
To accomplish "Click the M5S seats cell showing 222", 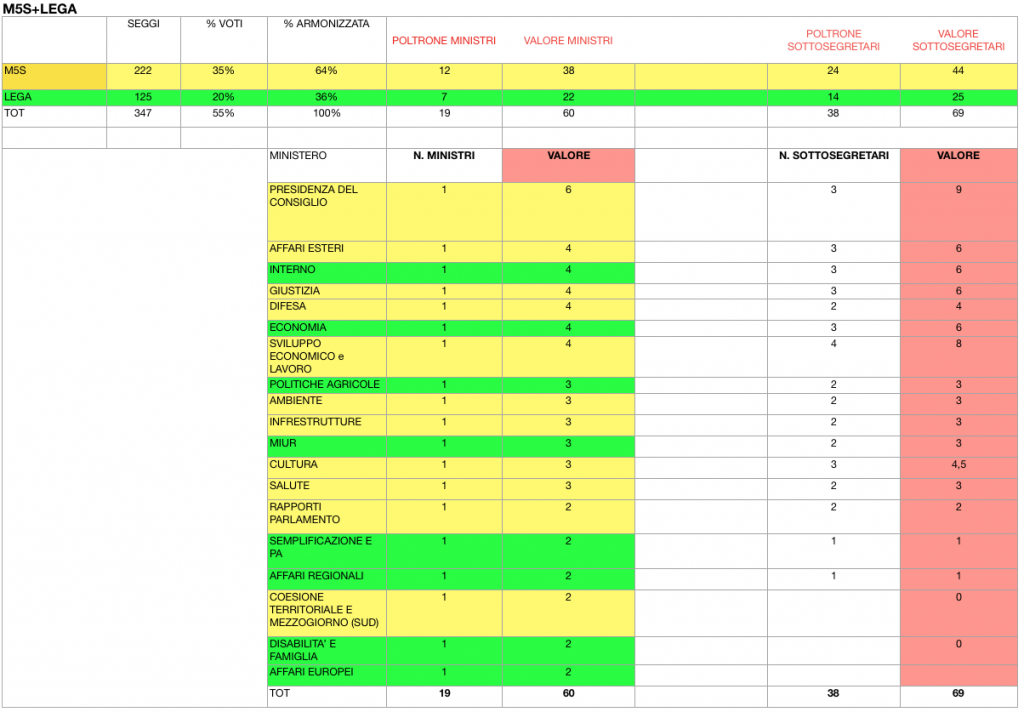I will pos(143,71).
